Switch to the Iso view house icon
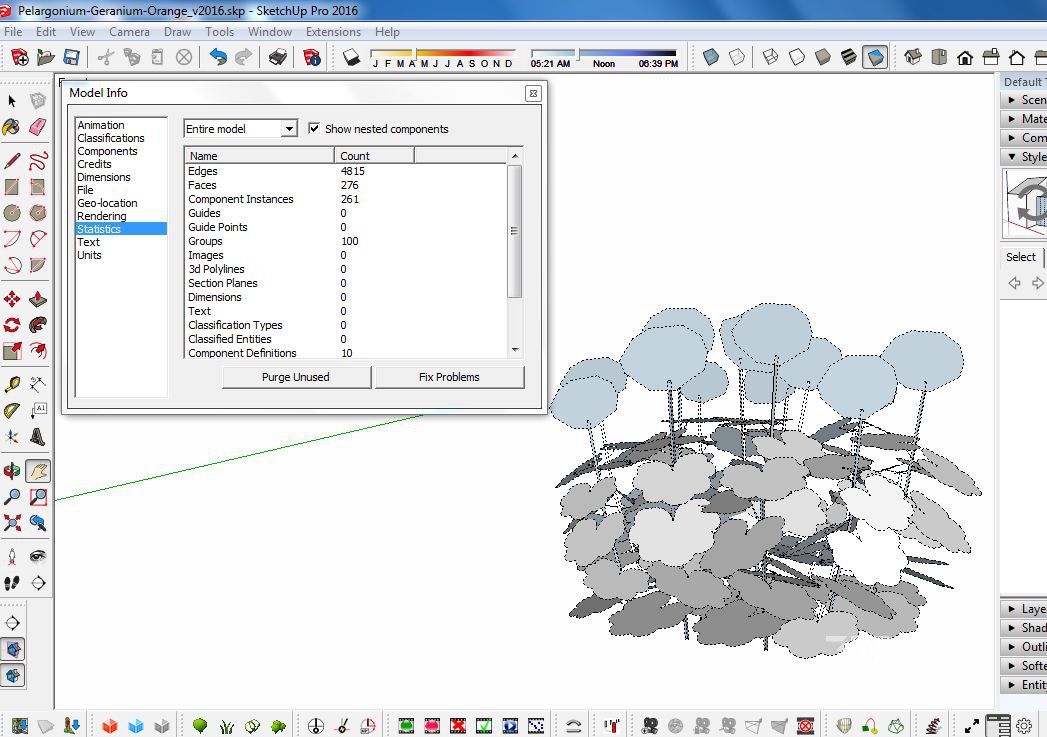 913,58
